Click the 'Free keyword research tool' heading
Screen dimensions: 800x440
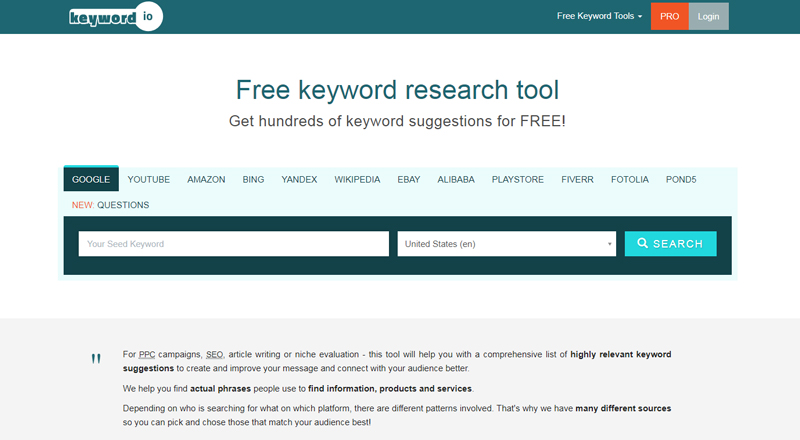click(x=397, y=90)
